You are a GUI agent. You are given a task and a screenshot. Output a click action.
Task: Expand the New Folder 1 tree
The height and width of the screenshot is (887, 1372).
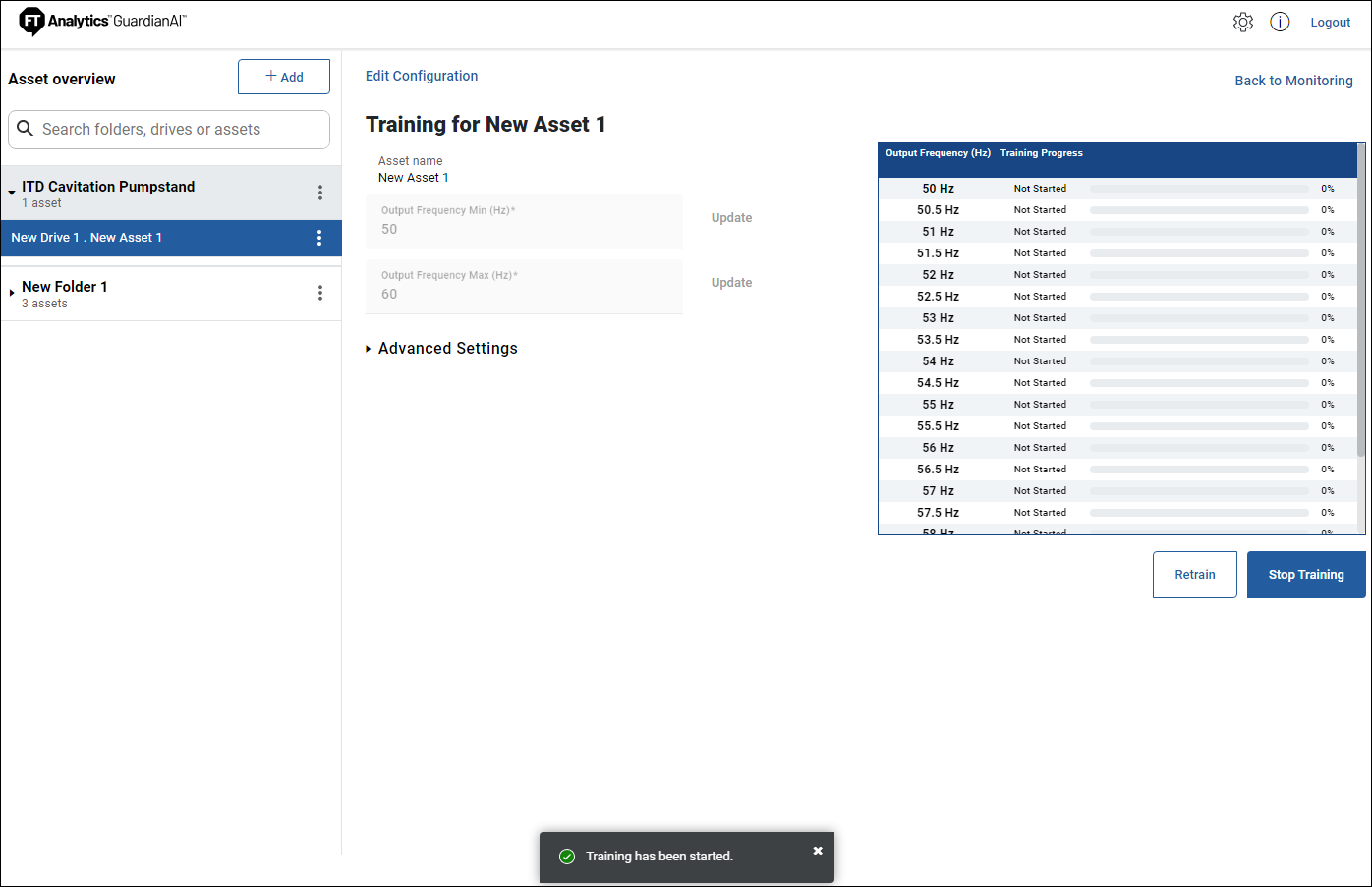point(12,293)
